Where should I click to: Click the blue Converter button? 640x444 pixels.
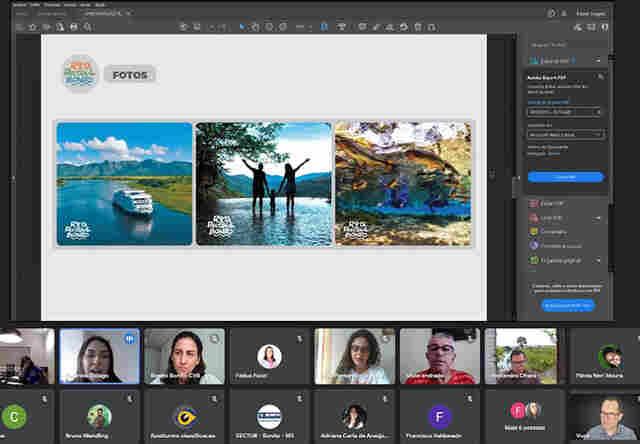[x=565, y=177]
